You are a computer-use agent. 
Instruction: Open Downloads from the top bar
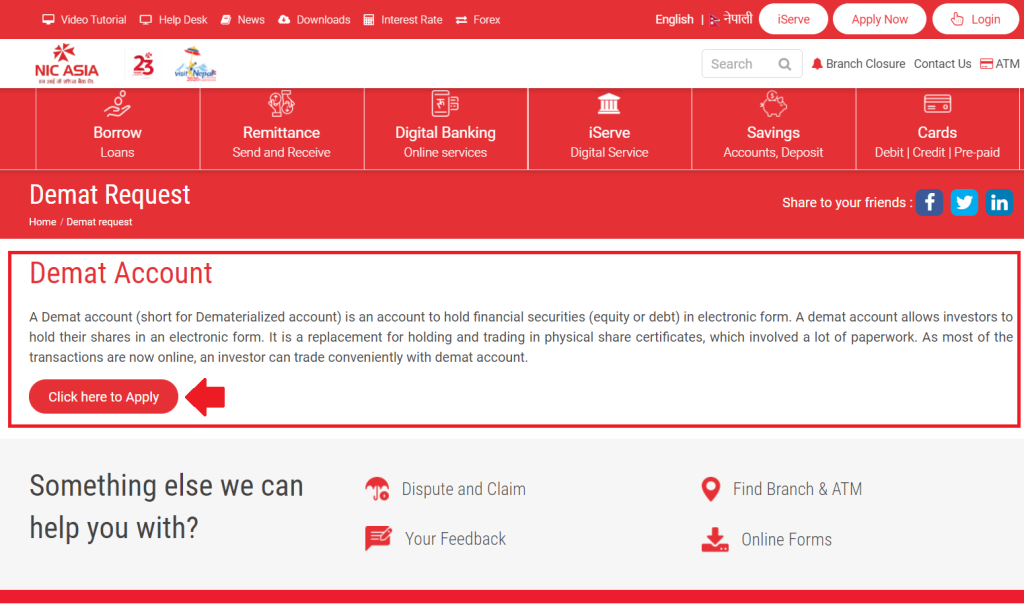[x=314, y=20]
